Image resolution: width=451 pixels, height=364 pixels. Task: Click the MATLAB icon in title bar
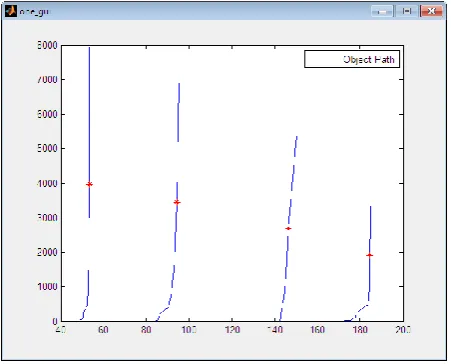coord(11,11)
